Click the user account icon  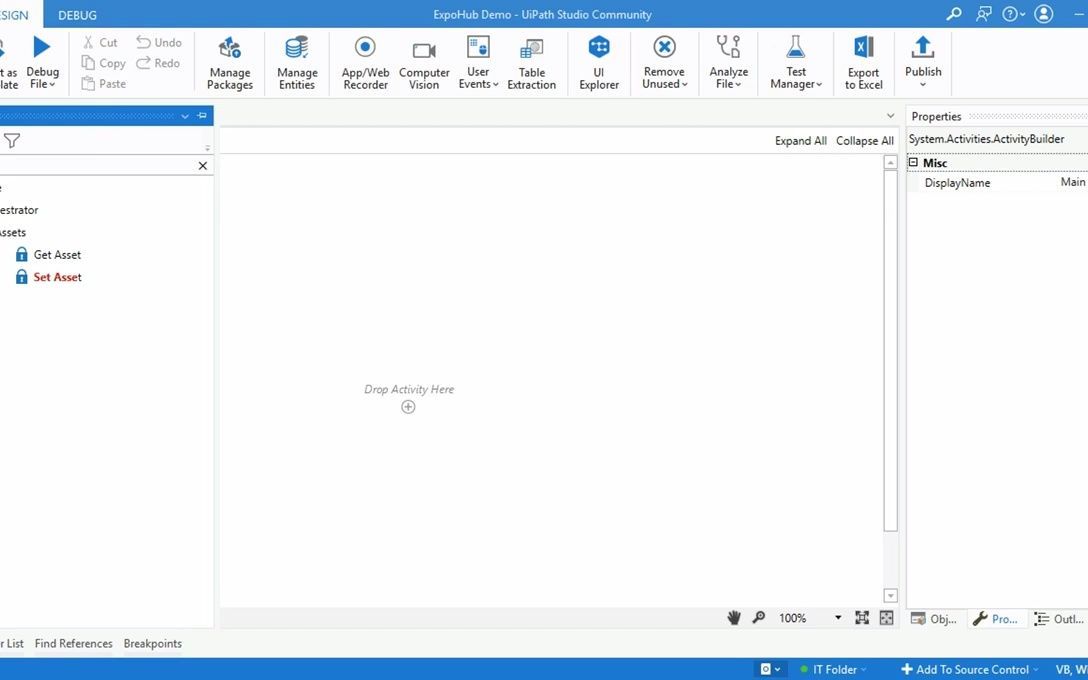click(x=1044, y=14)
